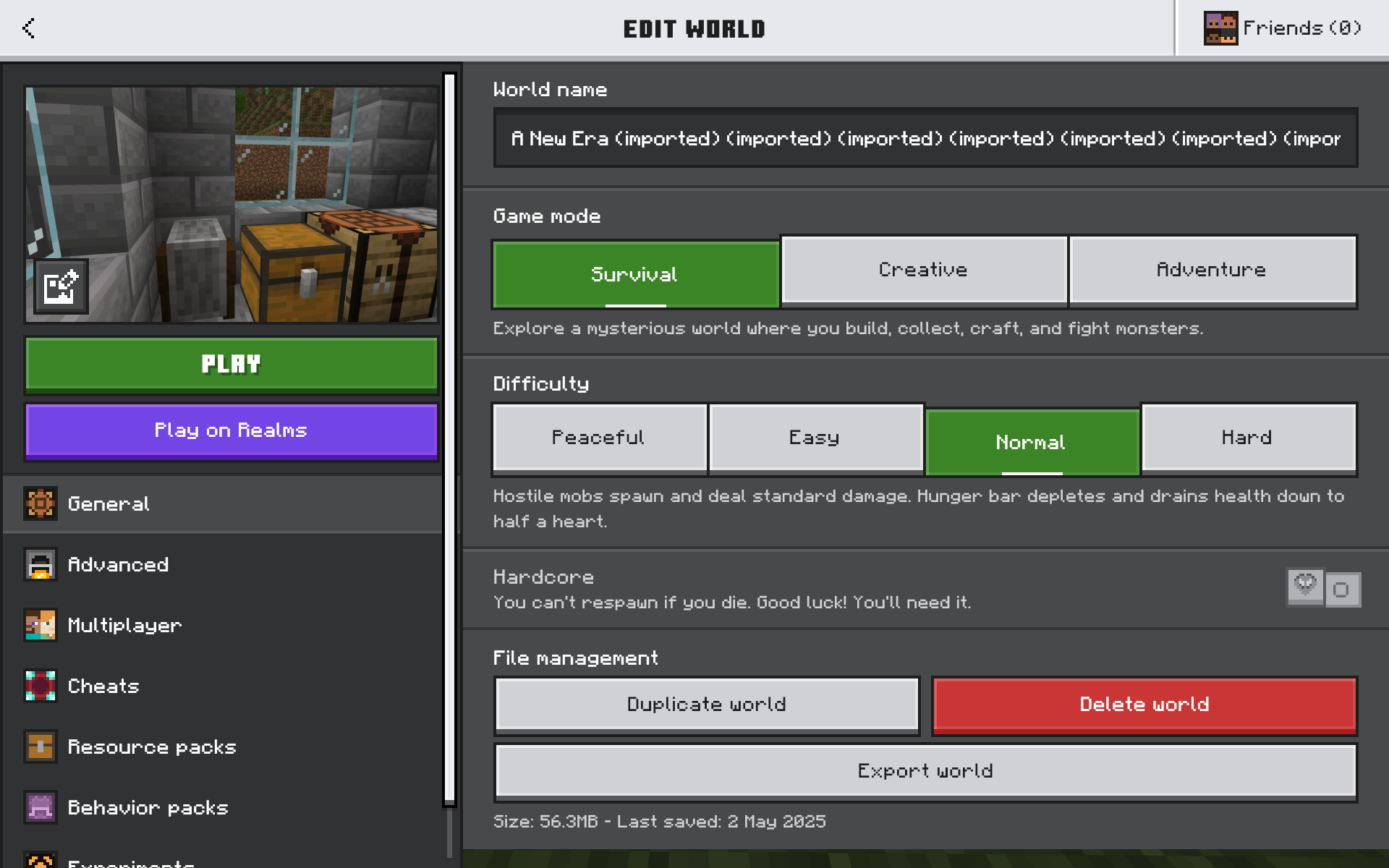Set difficulty to Peaceful
1389x868 pixels.
[598, 438]
